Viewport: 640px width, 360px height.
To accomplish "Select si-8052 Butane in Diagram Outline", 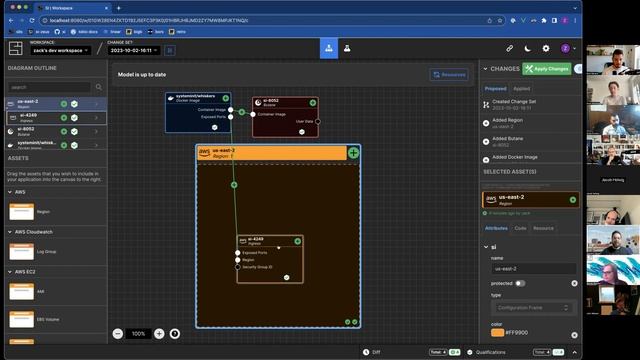I will [x=56, y=131].
